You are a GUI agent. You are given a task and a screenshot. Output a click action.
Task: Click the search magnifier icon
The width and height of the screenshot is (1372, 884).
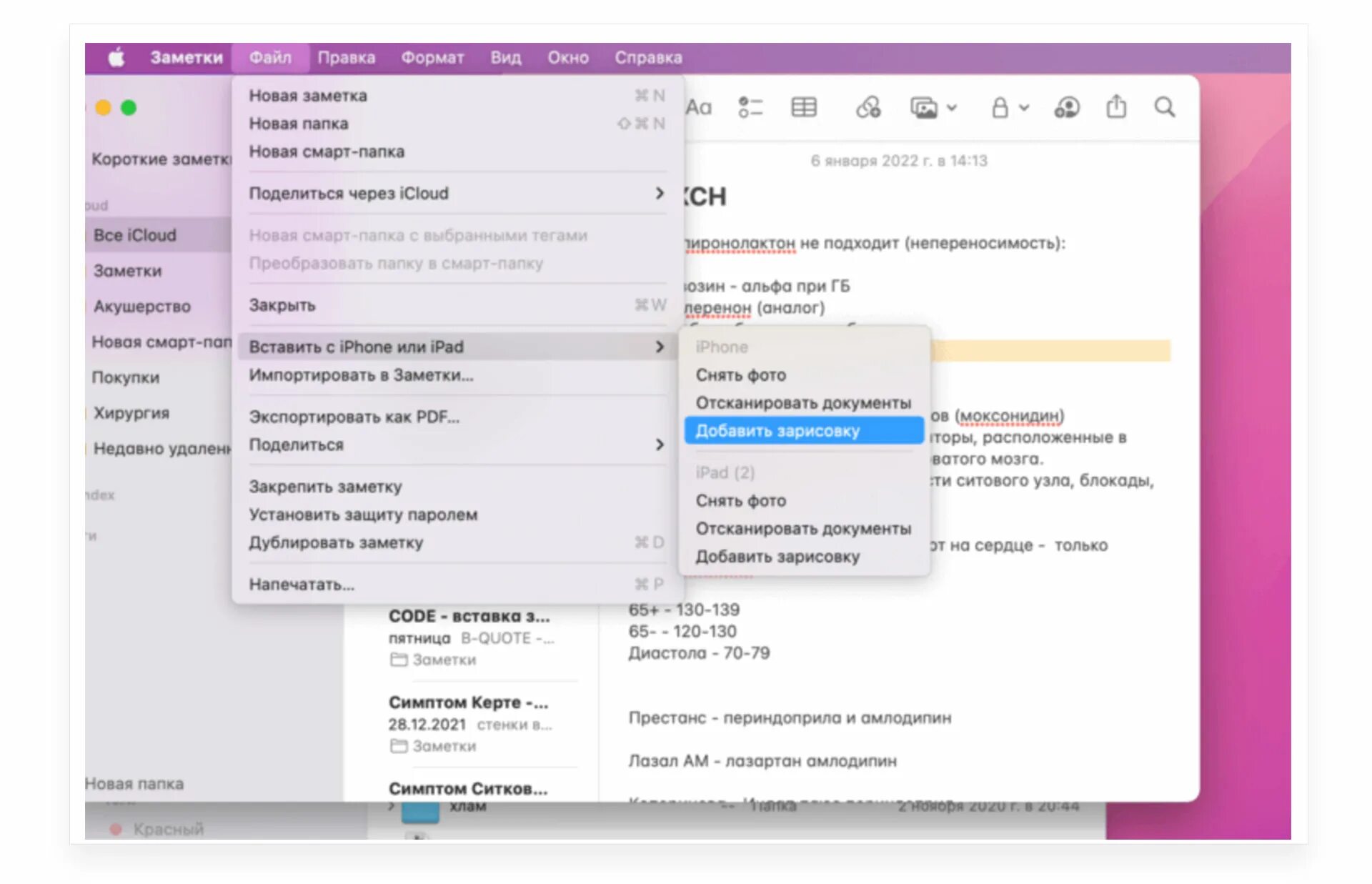pyautogui.click(x=1165, y=108)
